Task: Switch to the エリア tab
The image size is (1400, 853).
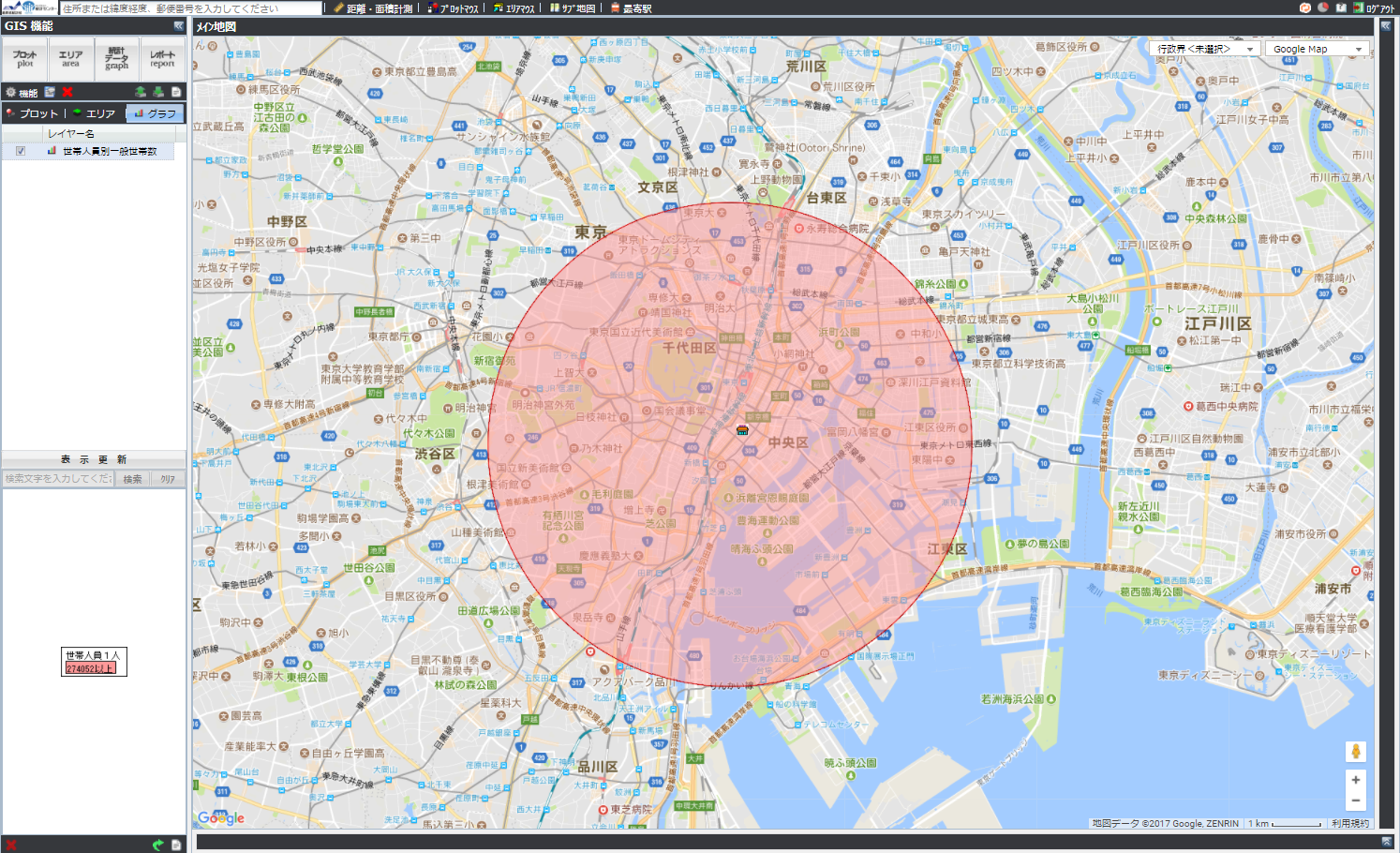Action: pyautogui.click(x=95, y=113)
